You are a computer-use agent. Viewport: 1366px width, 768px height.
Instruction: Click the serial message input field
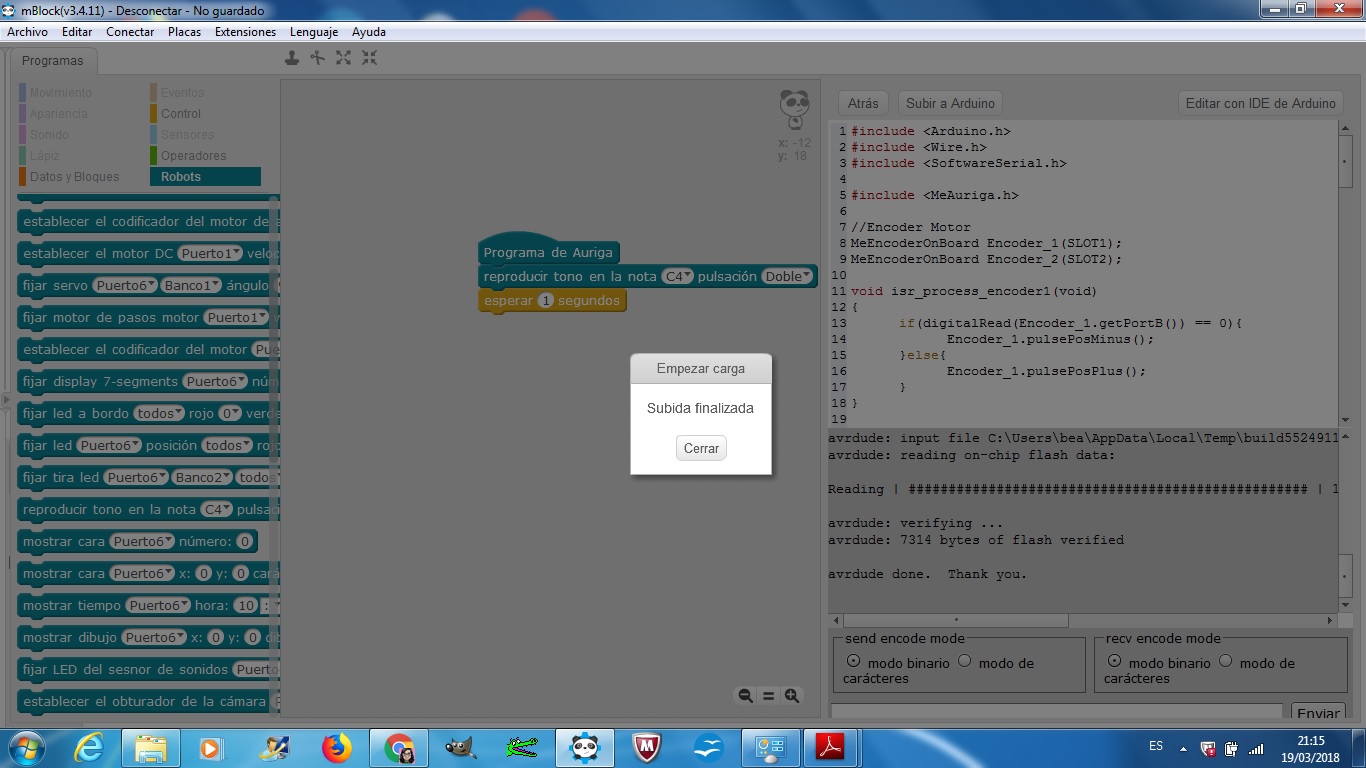coord(1056,711)
